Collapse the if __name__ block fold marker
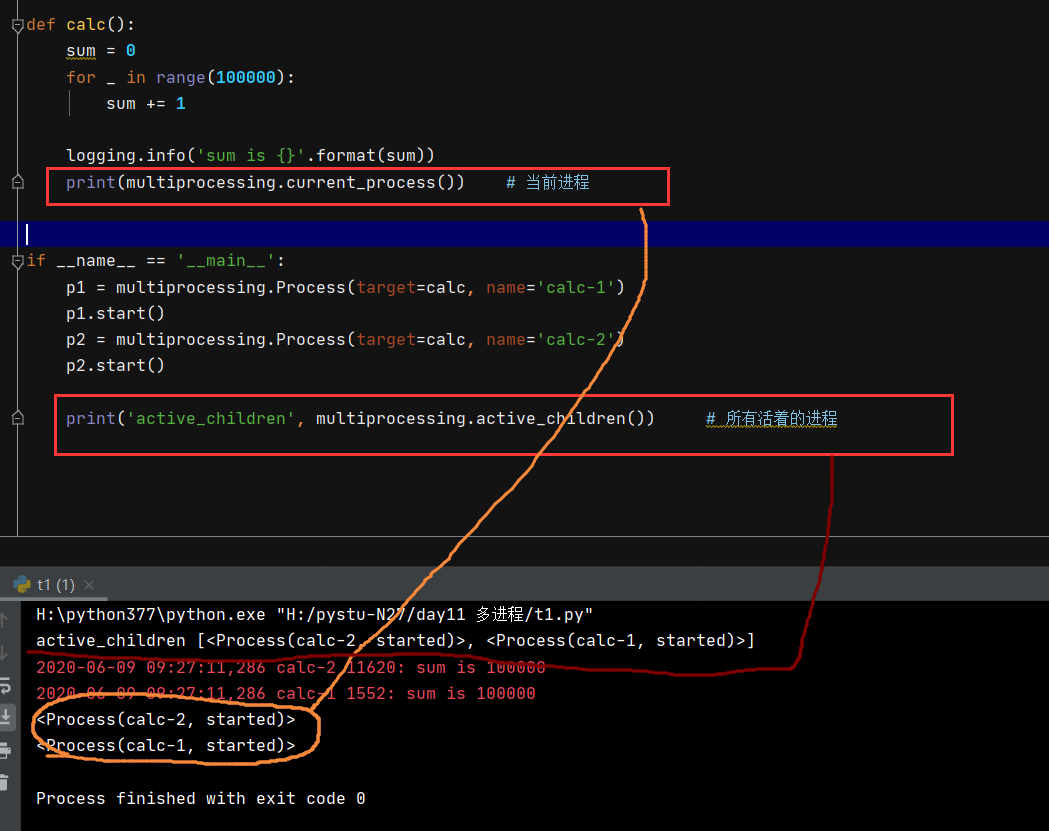Screen dimensions: 1049x831 point(17,261)
